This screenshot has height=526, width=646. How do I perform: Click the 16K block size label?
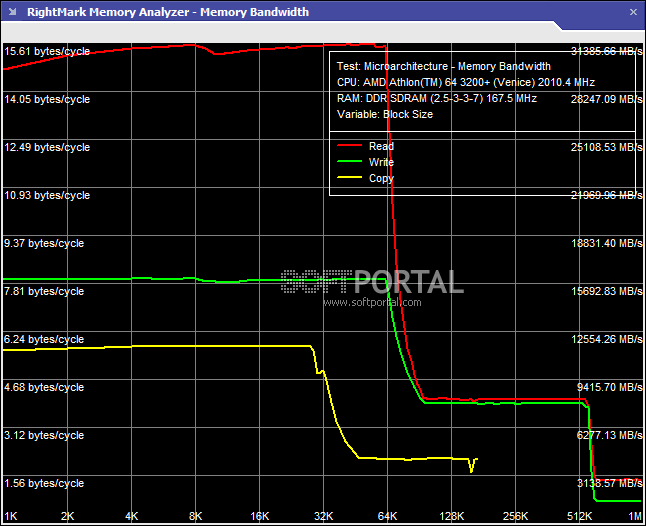pos(260,516)
